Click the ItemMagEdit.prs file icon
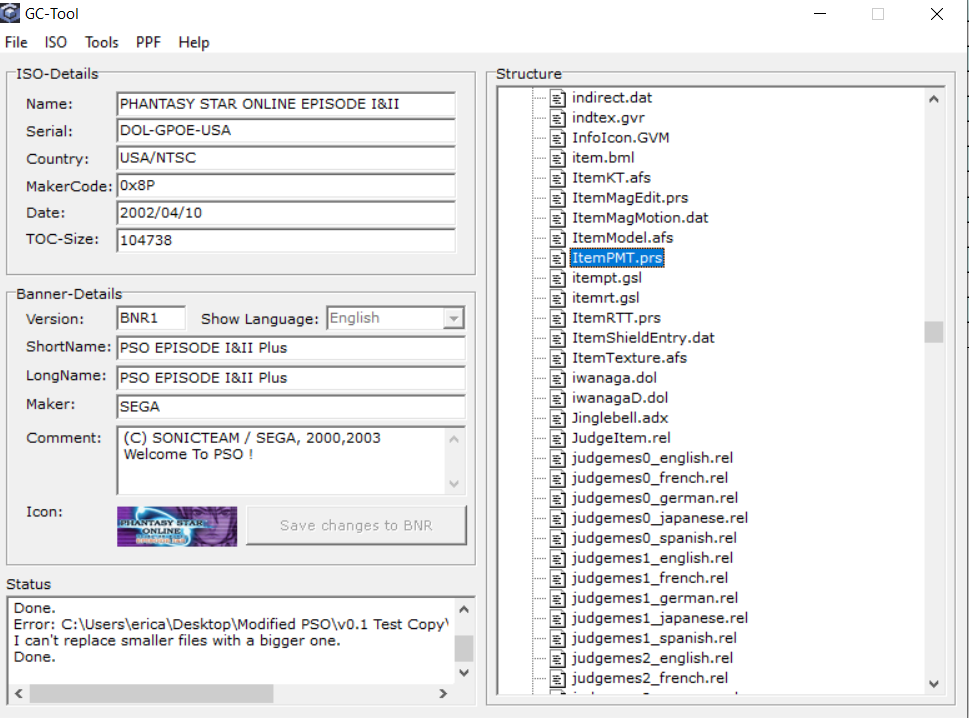The width and height of the screenshot is (969, 718). click(x=557, y=198)
